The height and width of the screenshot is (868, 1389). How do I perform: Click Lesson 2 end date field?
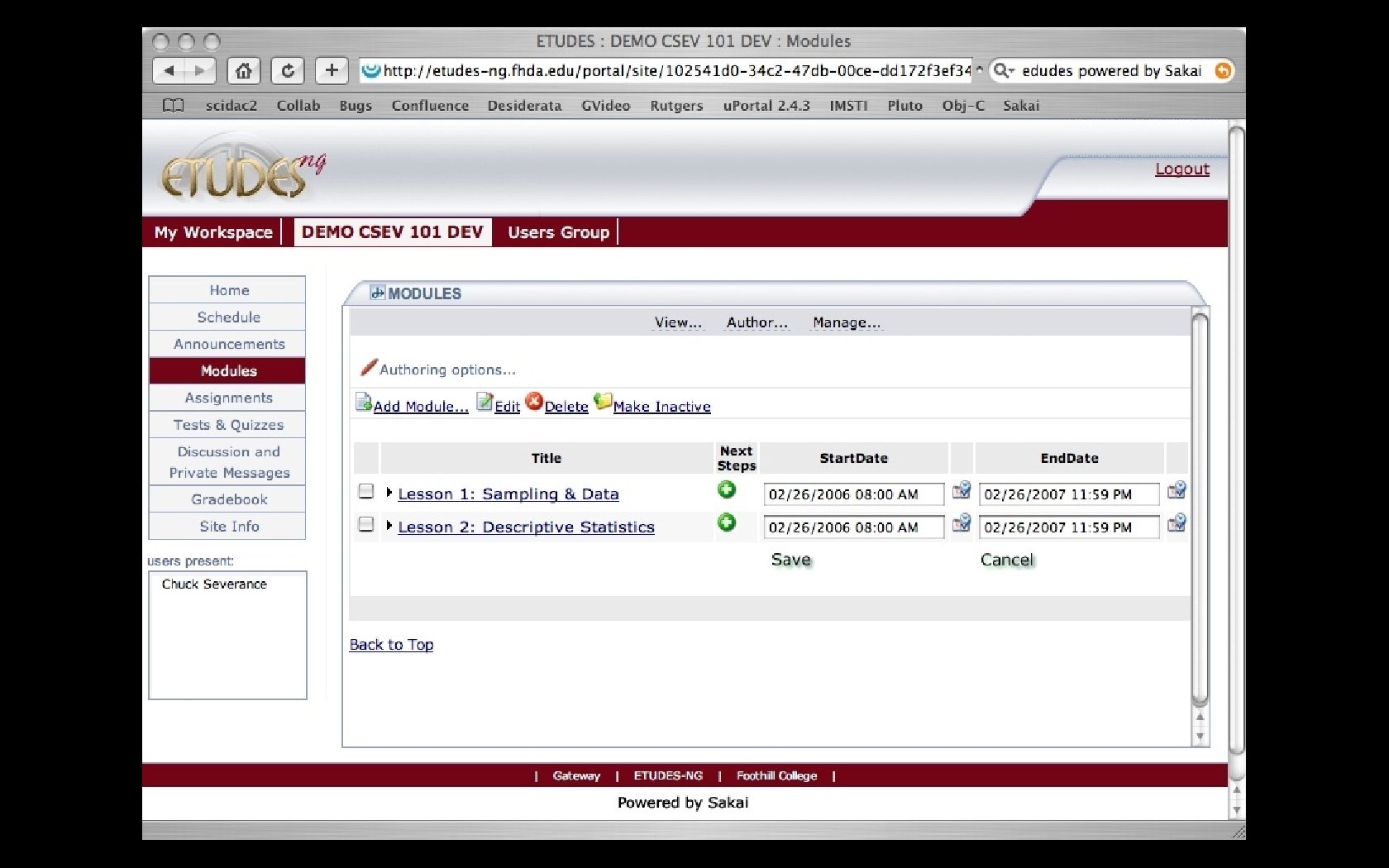[1069, 527]
